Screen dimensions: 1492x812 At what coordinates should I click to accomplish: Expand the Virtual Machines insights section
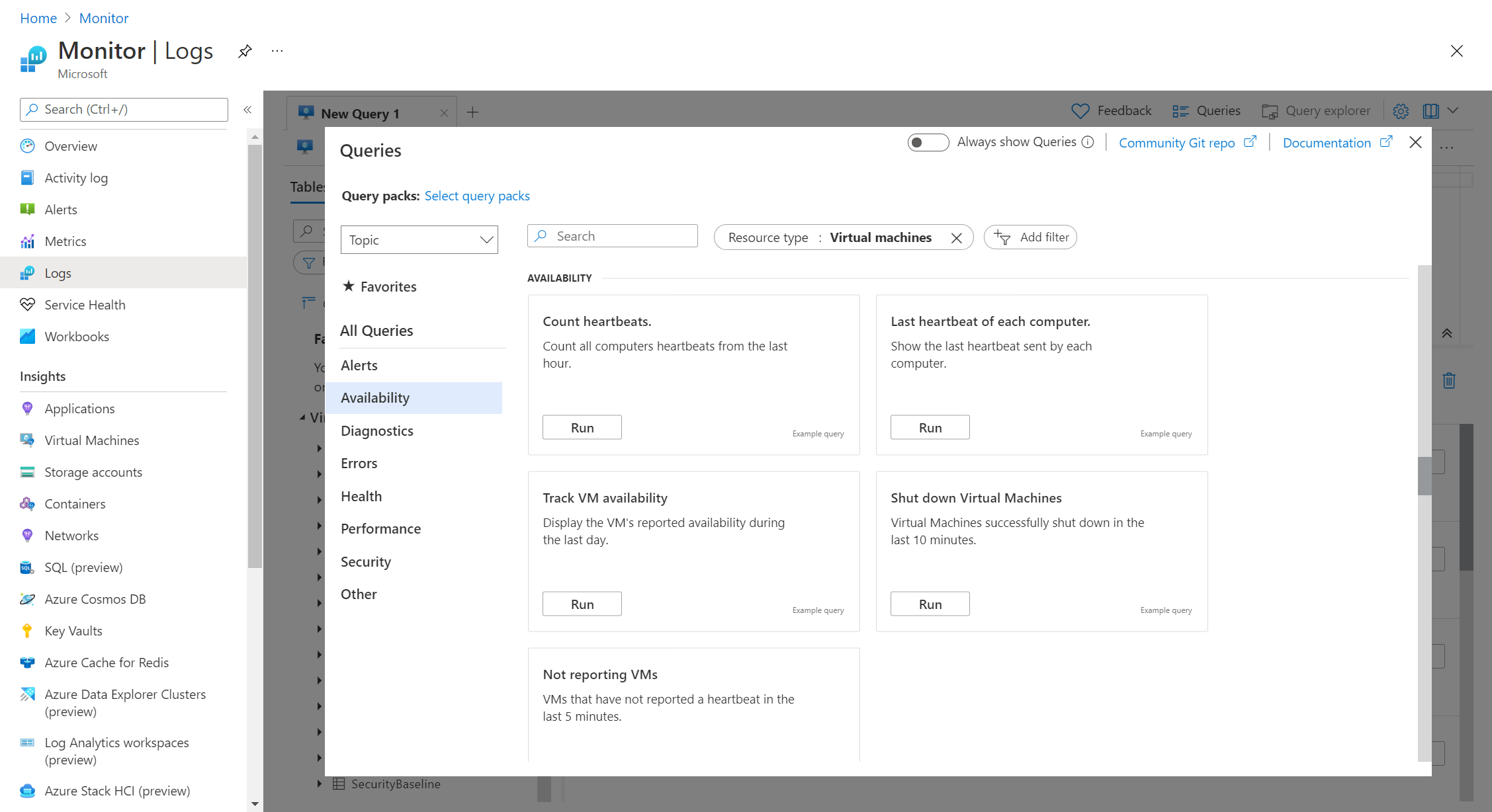[x=92, y=440]
